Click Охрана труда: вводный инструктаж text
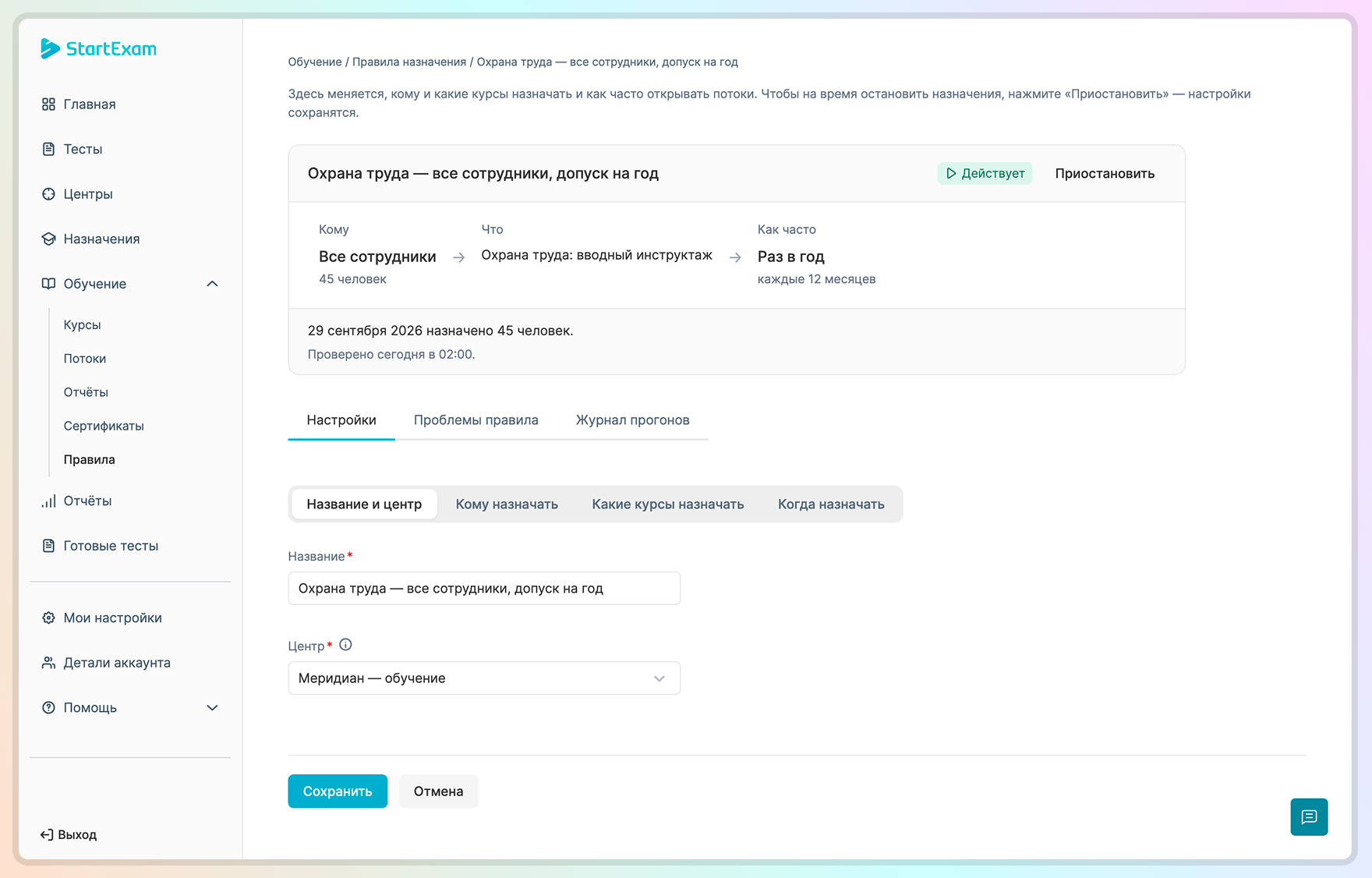 [597, 256]
